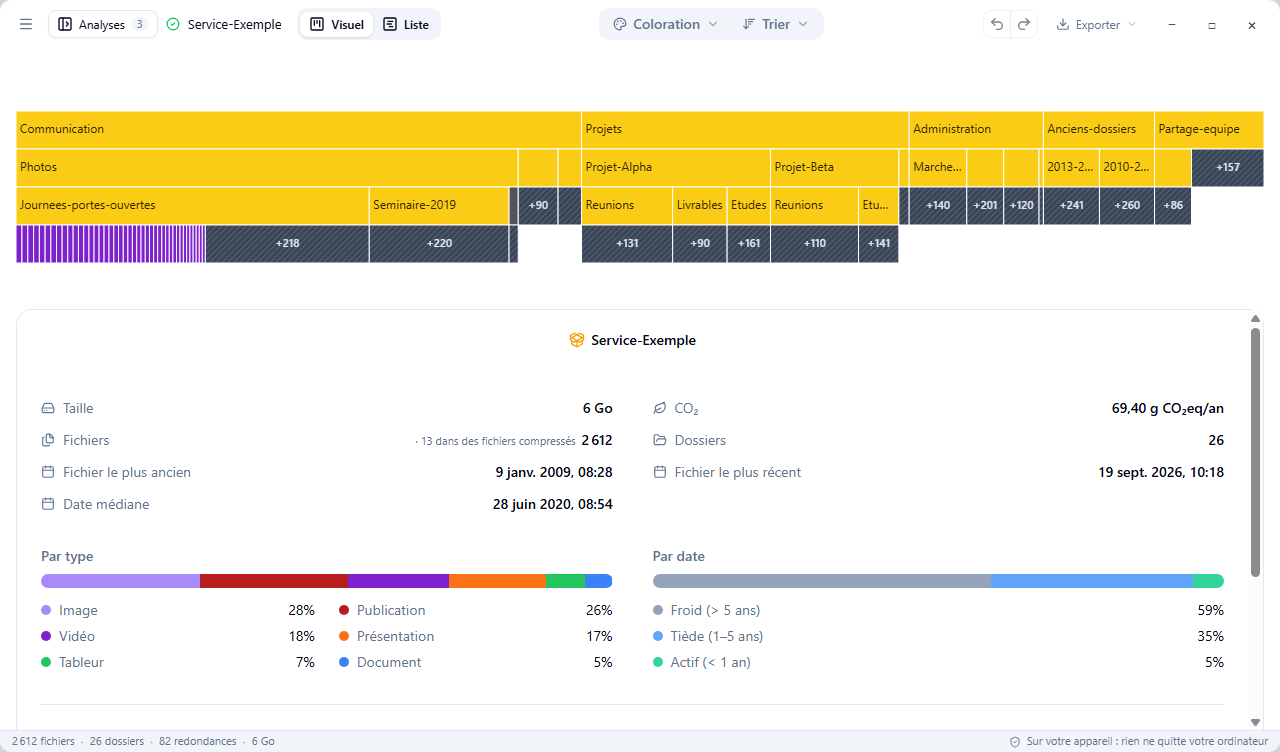
Task: Select the Anciens-dossiers treemap block
Action: click(x=1099, y=129)
